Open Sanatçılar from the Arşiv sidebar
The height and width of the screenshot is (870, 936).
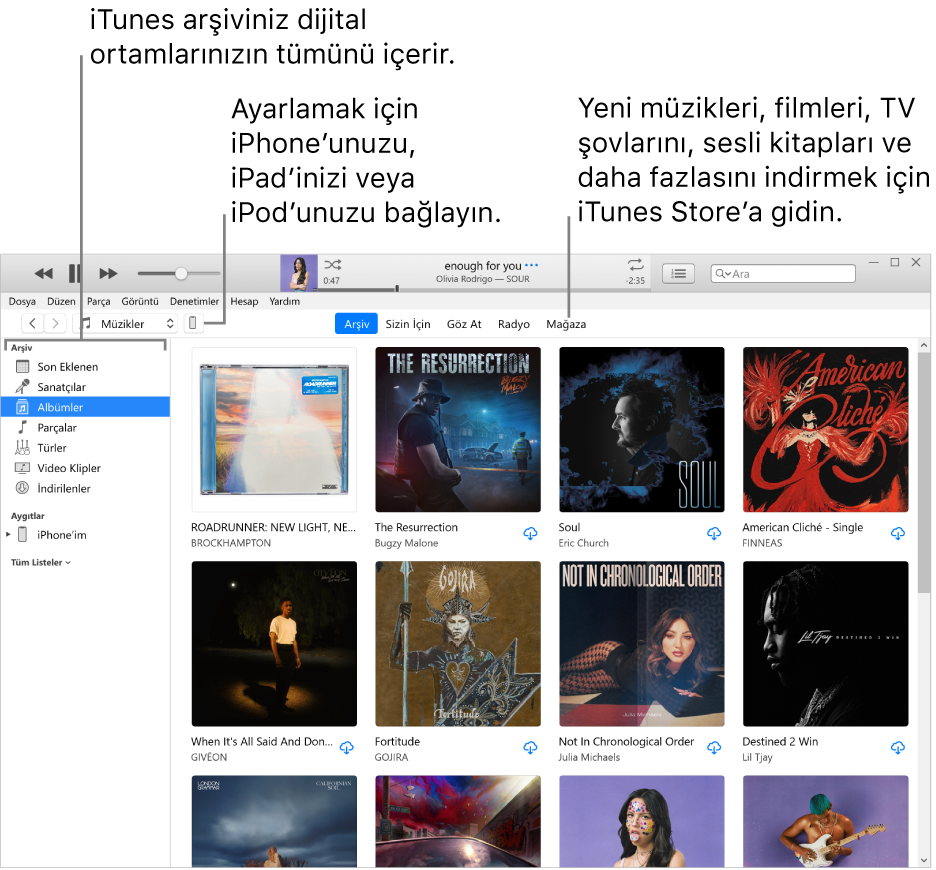pos(63,387)
